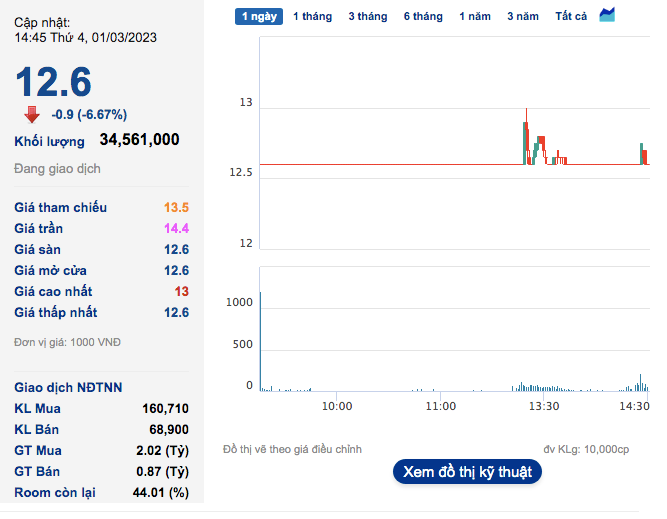Click the tall opening volume bar
Screen dimensions: 667x519
point(260,340)
